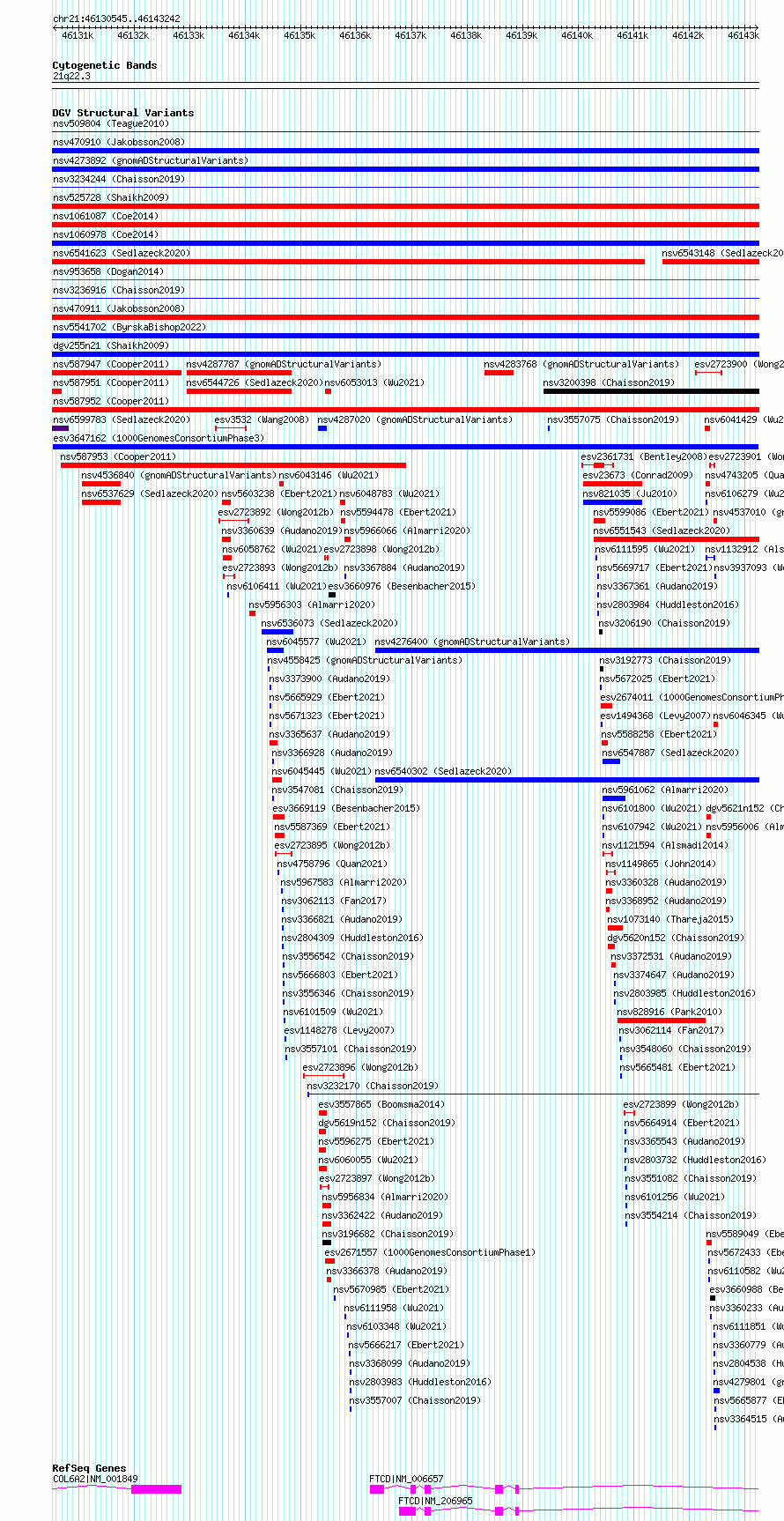The image size is (784, 1521).
Task: Open variant nsv4273892 (gnomADStructuralVariants)
Action: pyautogui.click(x=151, y=160)
